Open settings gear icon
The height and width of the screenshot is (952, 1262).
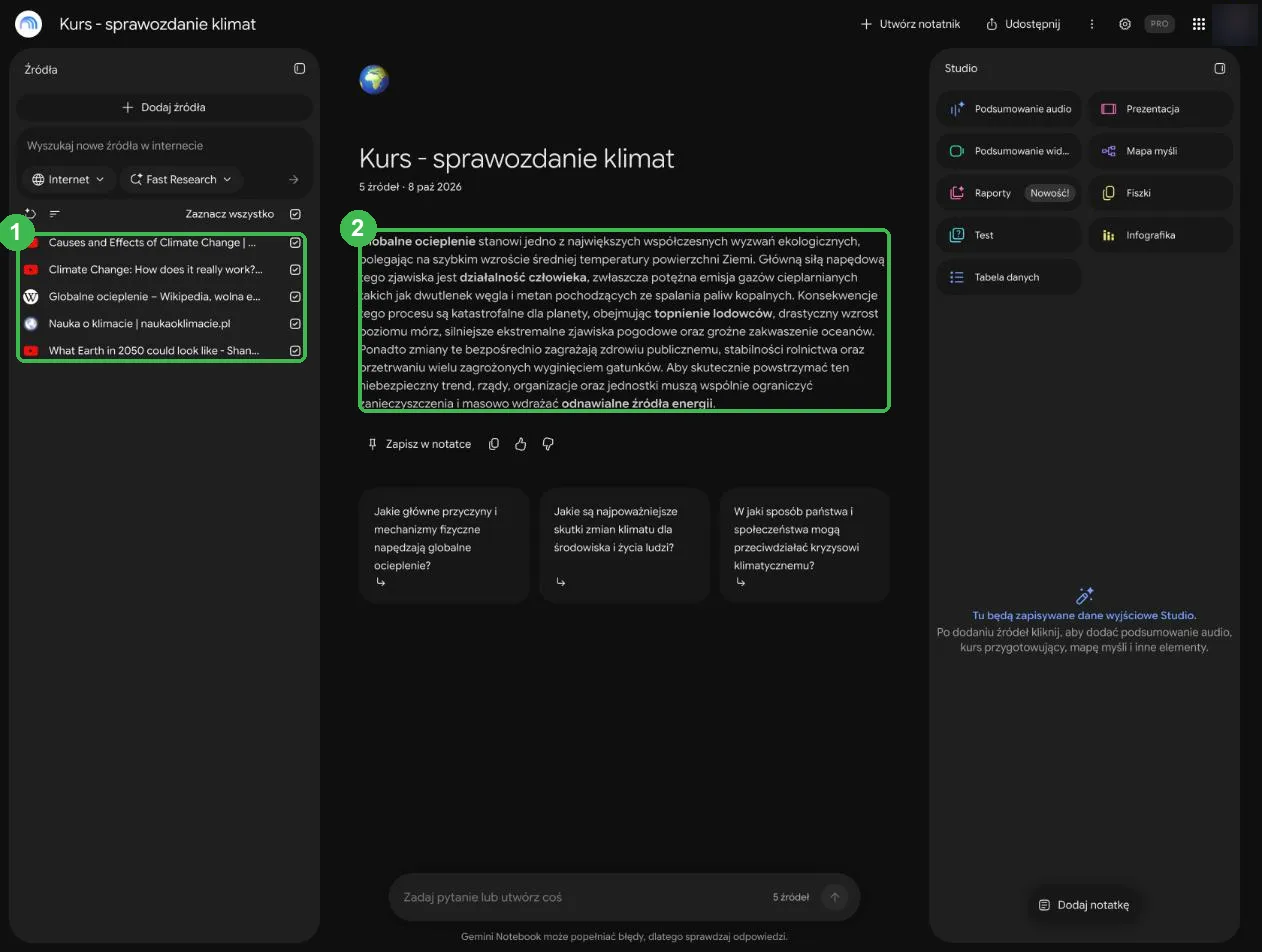(x=1125, y=24)
